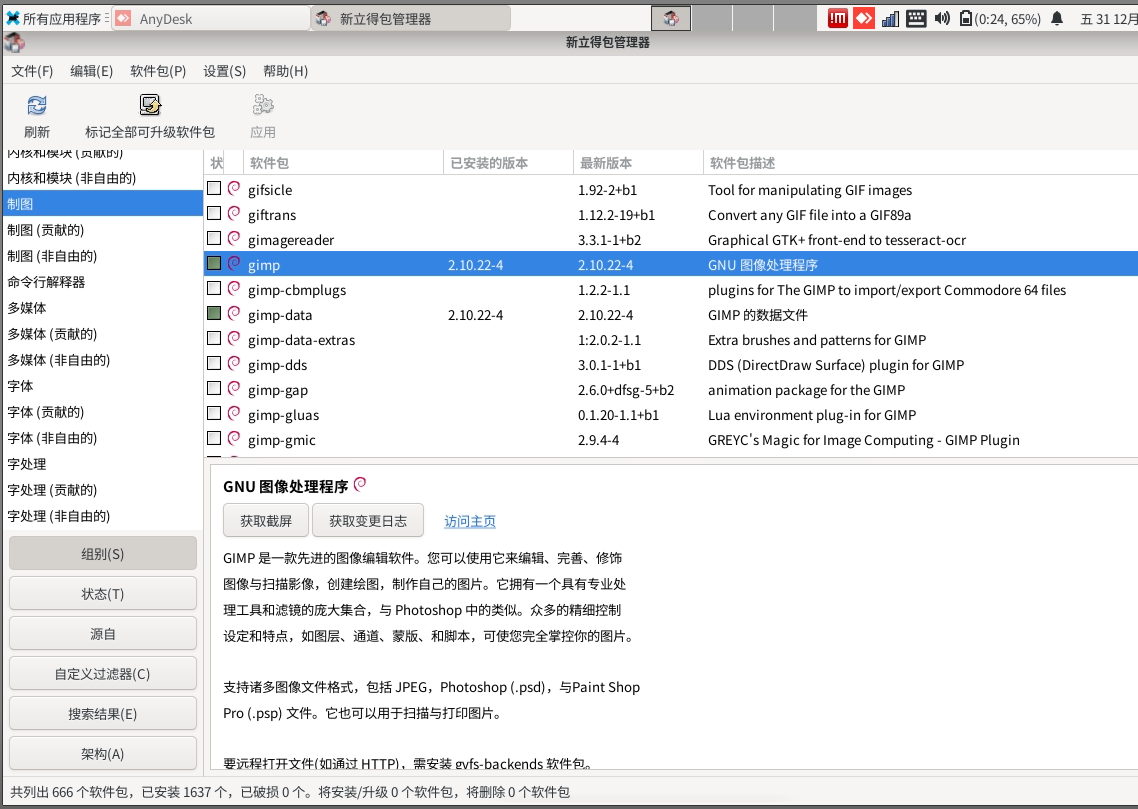Click the 搜索结果(E) button

(x=102, y=714)
